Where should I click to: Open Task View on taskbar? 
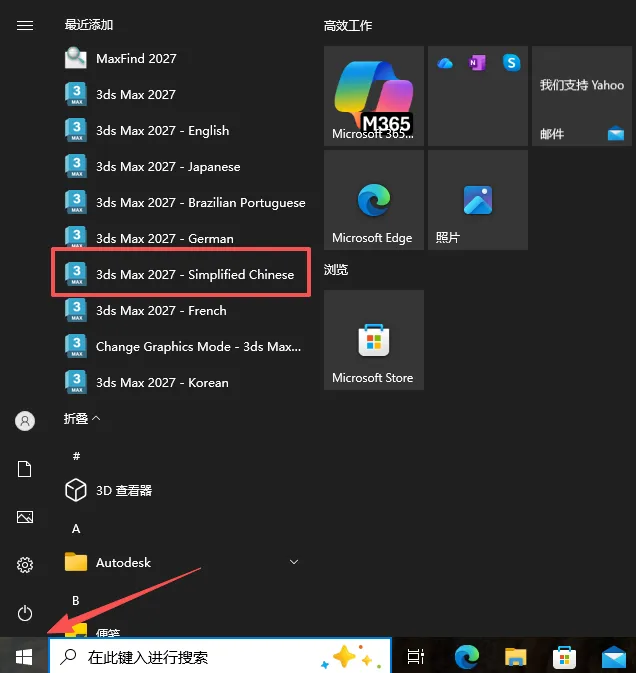click(x=415, y=656)
